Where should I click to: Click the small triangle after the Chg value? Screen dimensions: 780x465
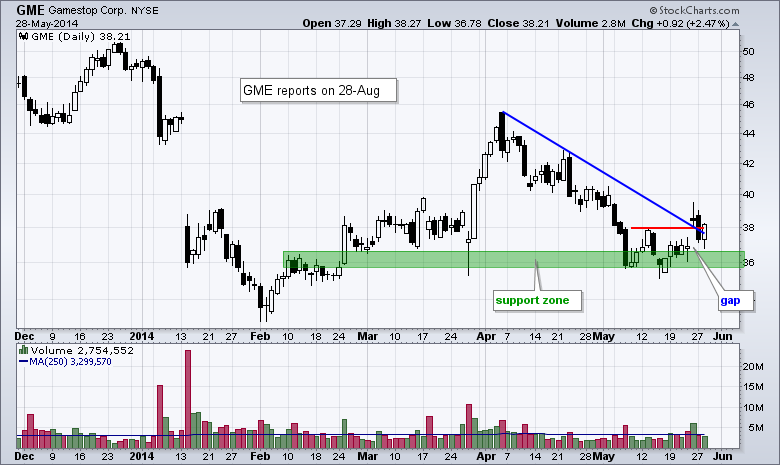point(736,24)
